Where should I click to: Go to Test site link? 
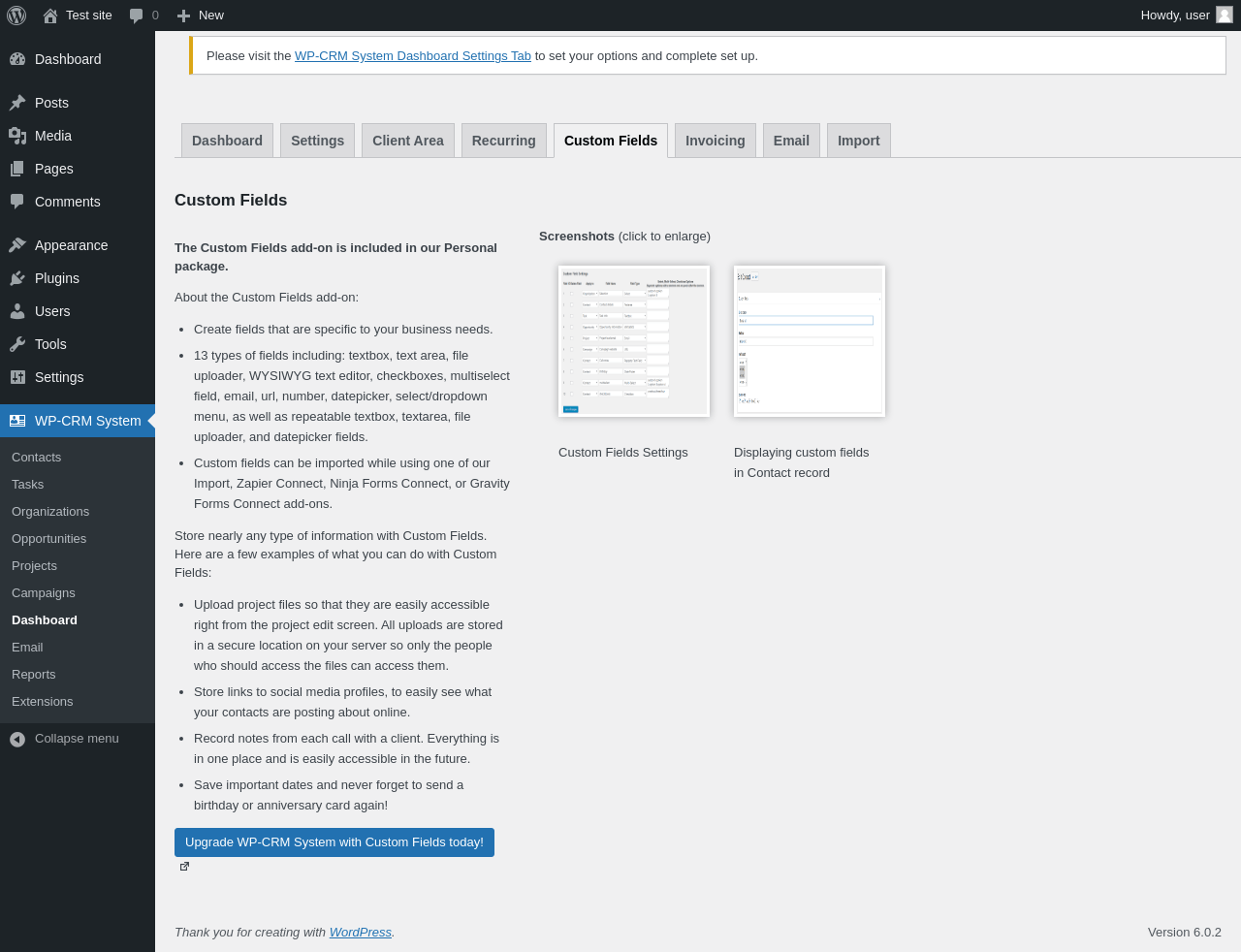coord(89,16)
